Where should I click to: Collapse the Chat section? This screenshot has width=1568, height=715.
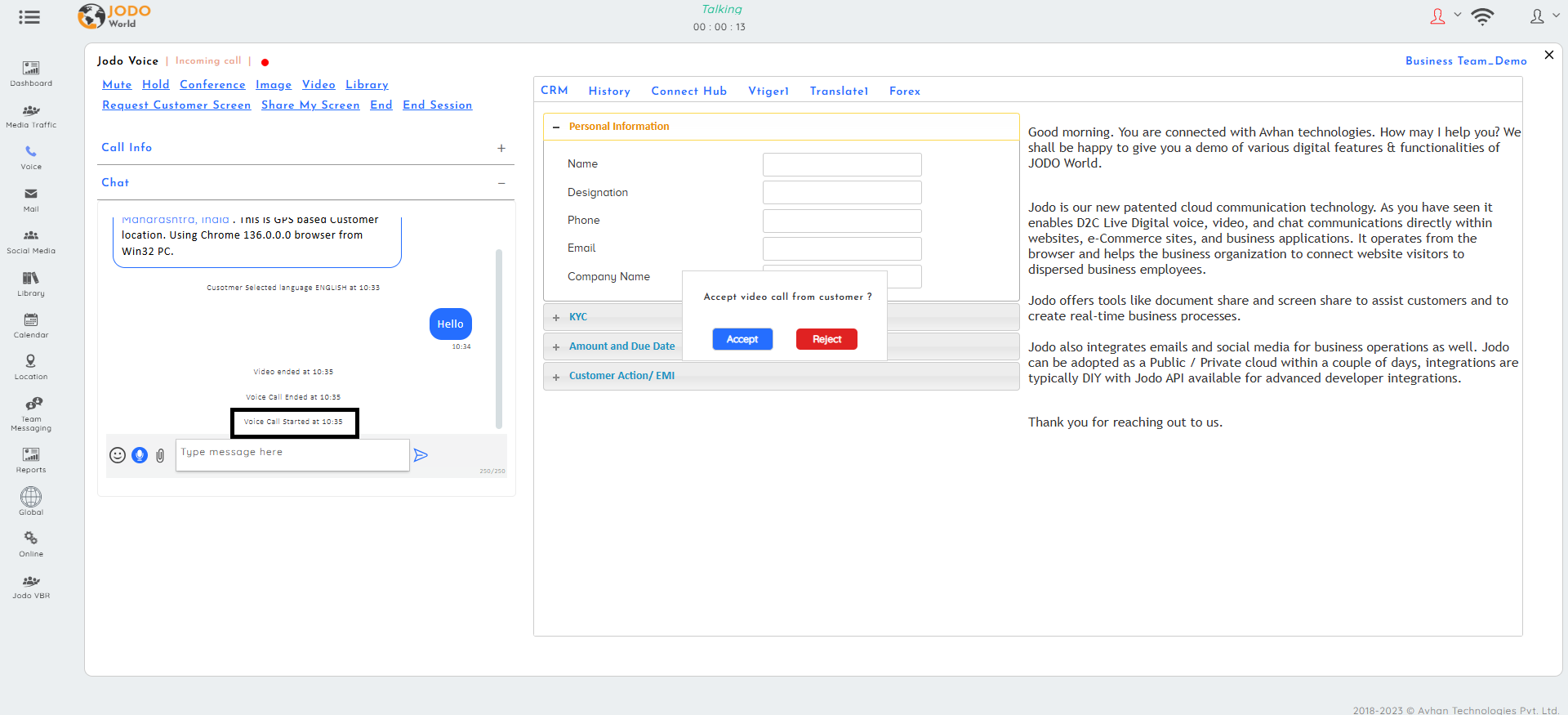501,183
